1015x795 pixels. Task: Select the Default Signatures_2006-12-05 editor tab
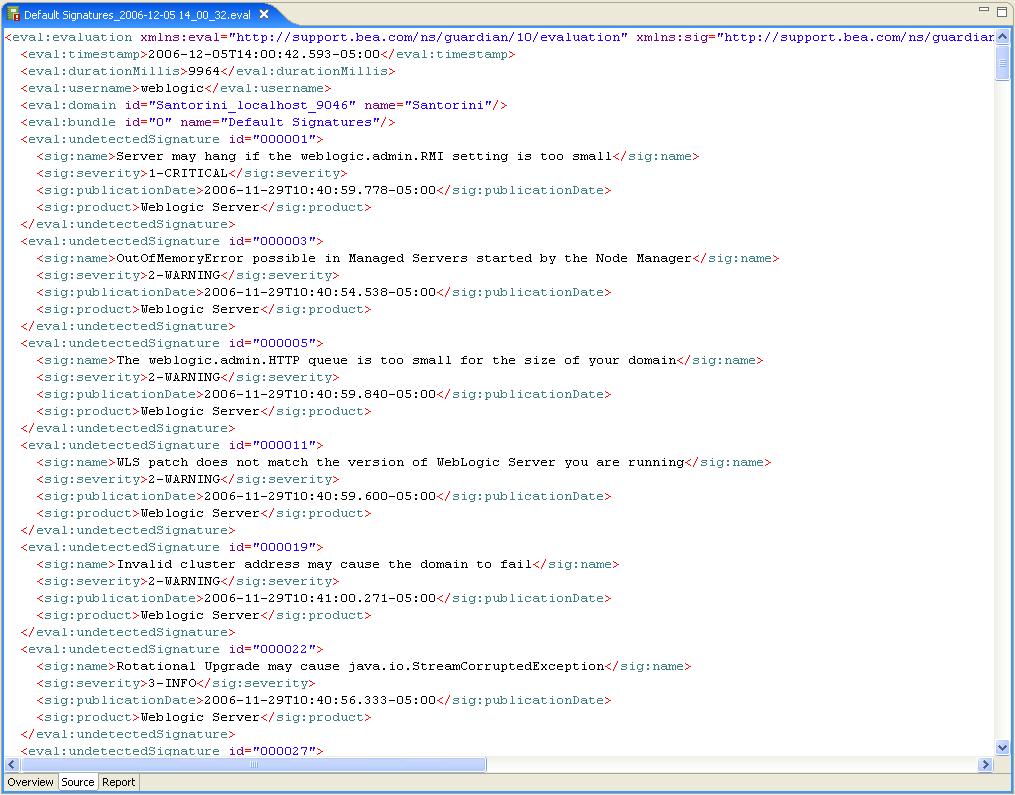(137, 14)
